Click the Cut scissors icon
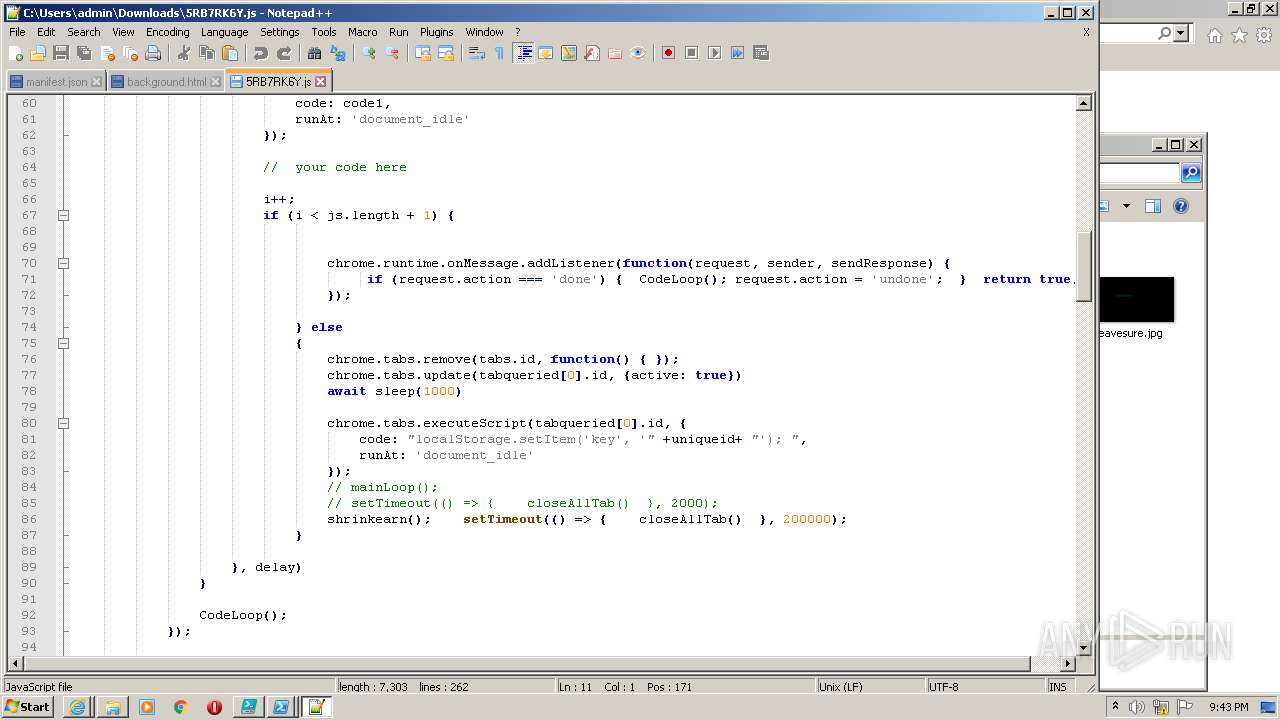 click(x=184, y=53)
